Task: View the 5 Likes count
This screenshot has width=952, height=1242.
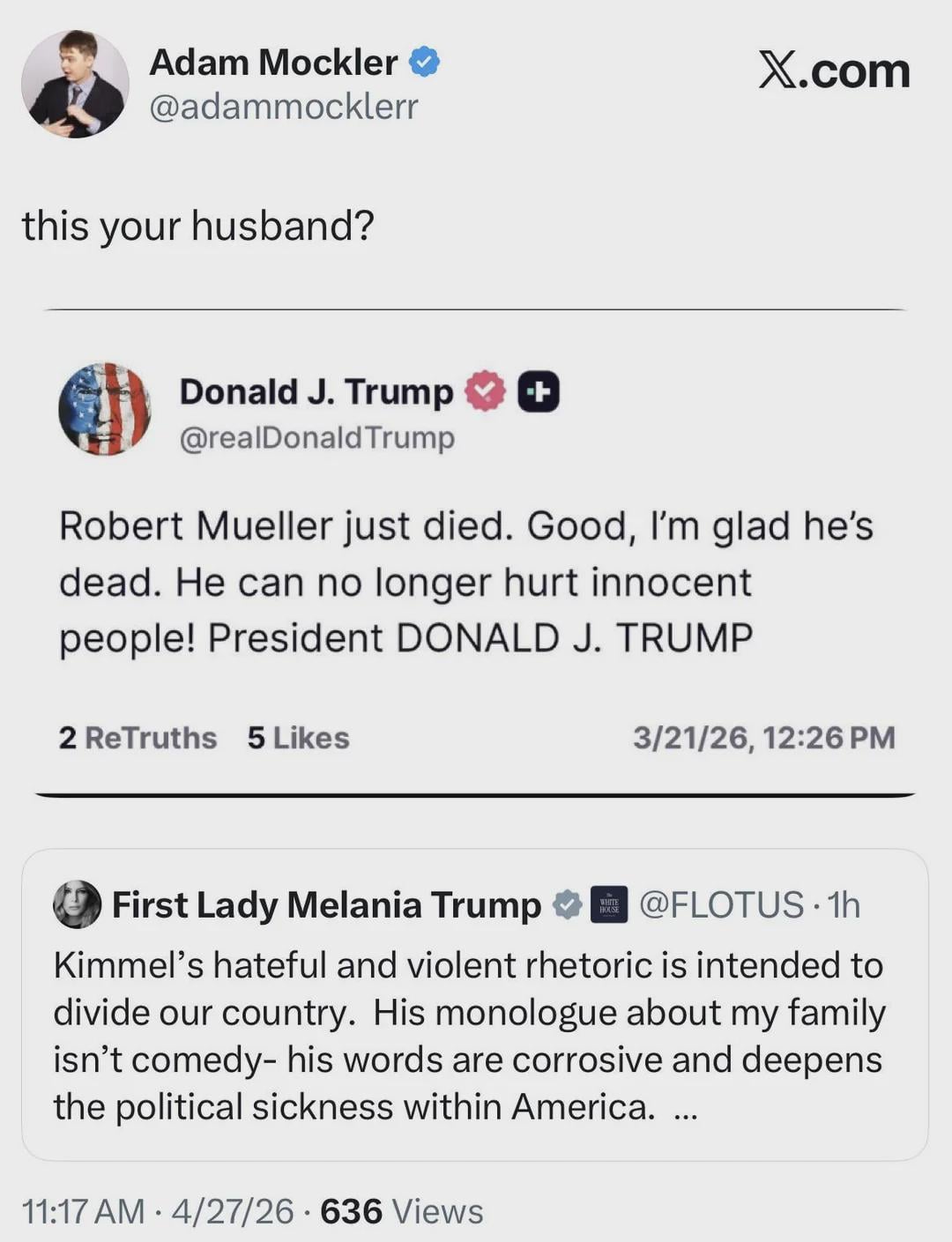Action: 298,738
